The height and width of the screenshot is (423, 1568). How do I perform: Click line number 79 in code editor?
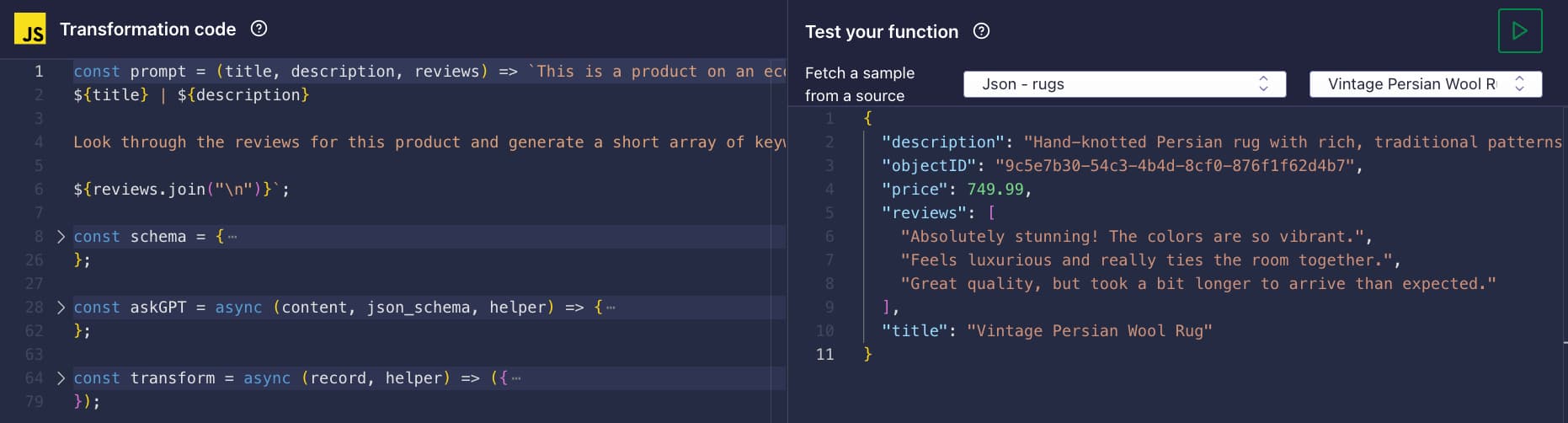click(x=34, y=402)
